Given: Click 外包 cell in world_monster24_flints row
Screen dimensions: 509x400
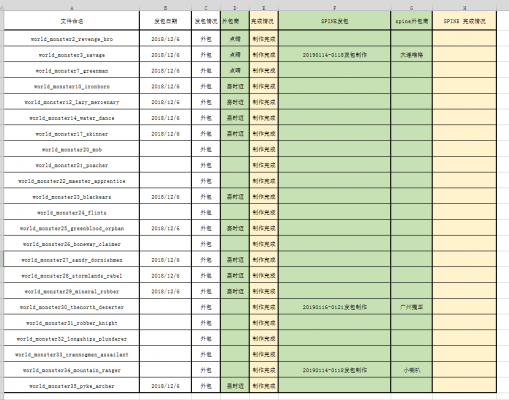Looking at the screenshot, I should point(206,212).
